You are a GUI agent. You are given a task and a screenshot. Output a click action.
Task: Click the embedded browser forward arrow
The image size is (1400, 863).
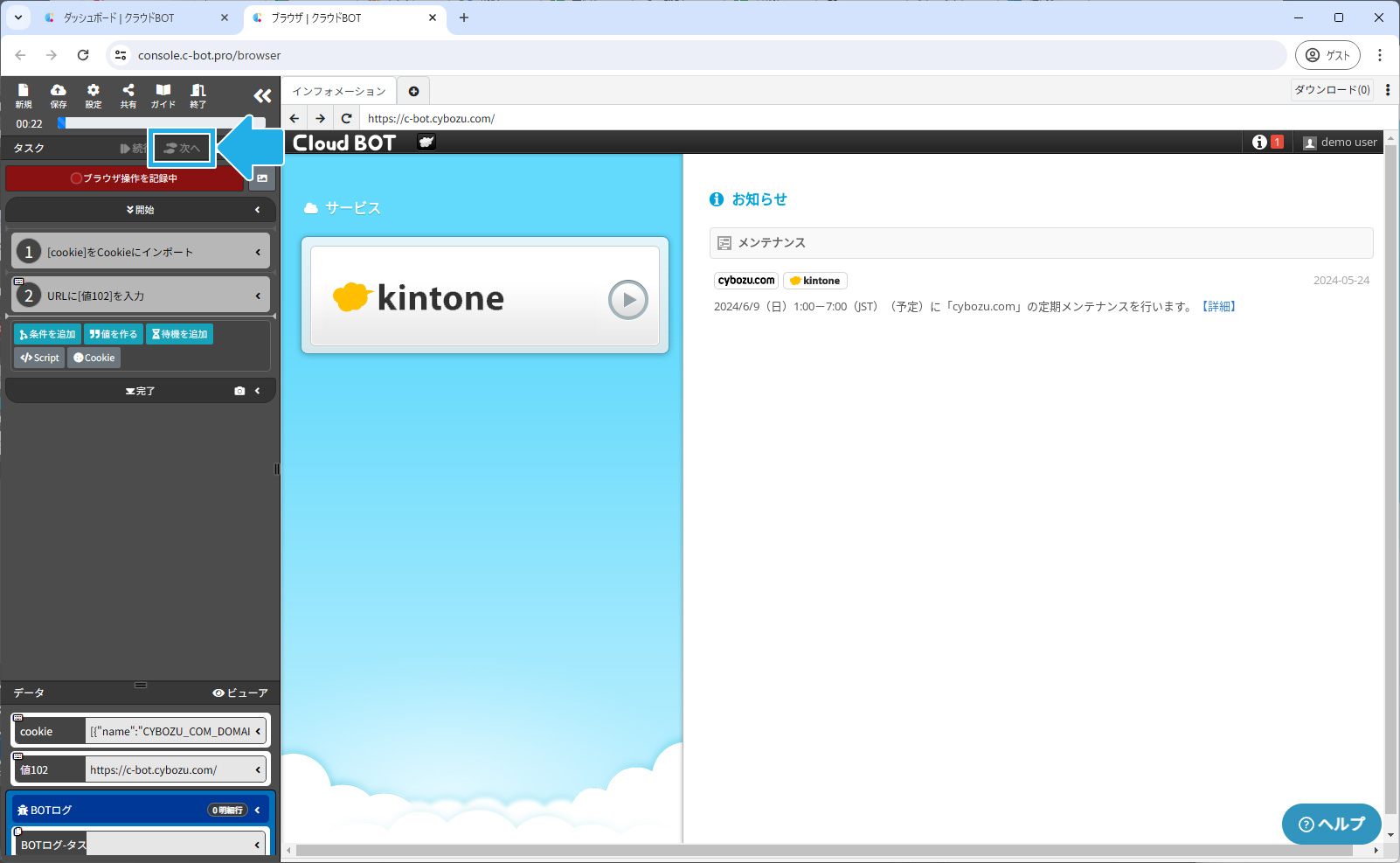pos(321,118)
